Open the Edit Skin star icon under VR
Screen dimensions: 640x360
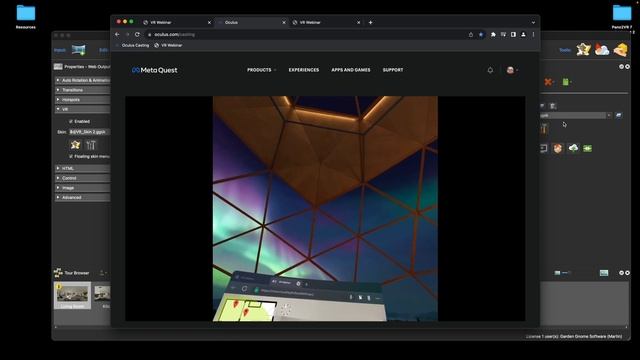[x=75, y=144]
